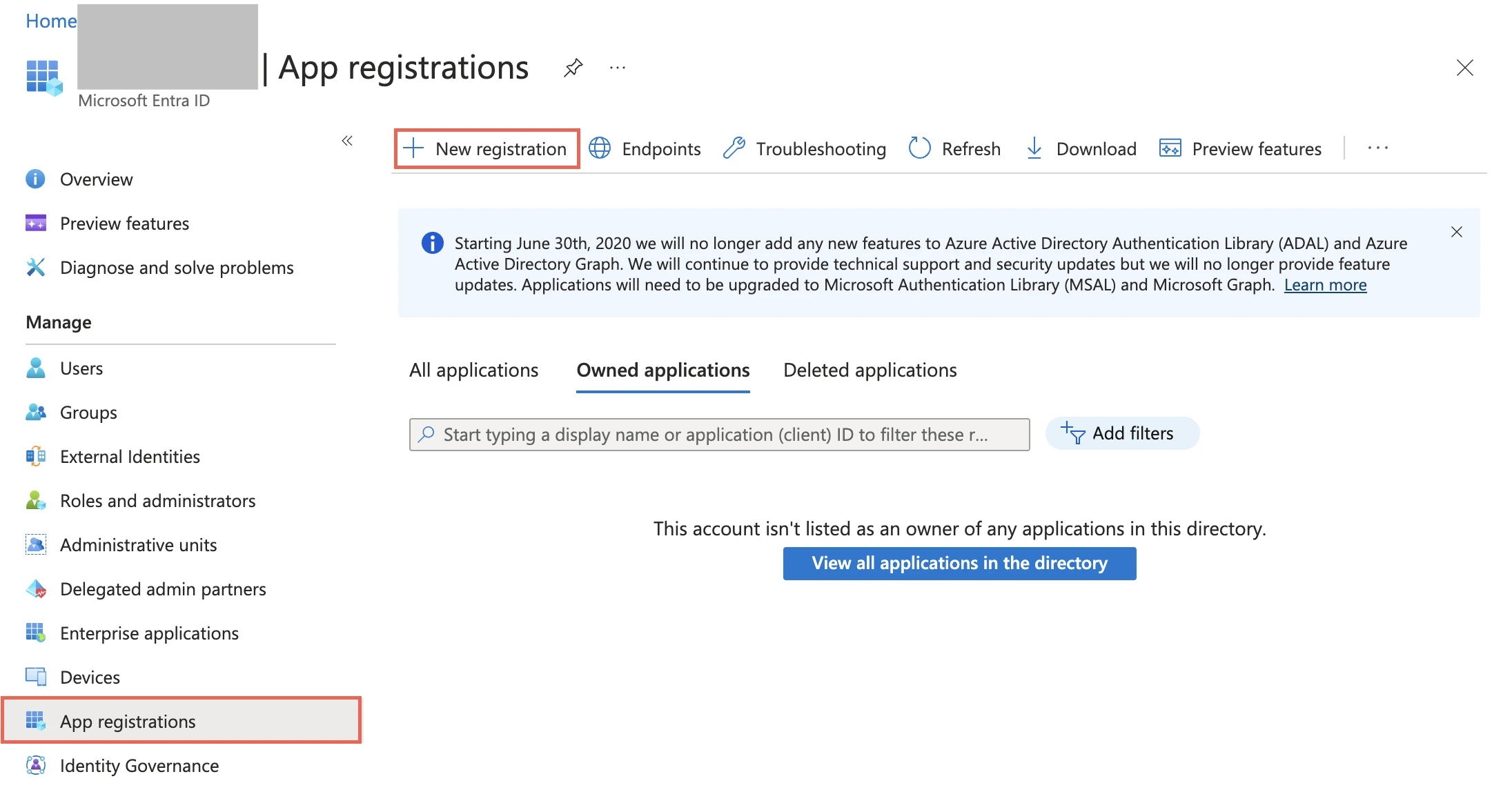Click the Enterprise applications grid icon
The width and height of the screenshot is (1512, 792).
[36, 633]
